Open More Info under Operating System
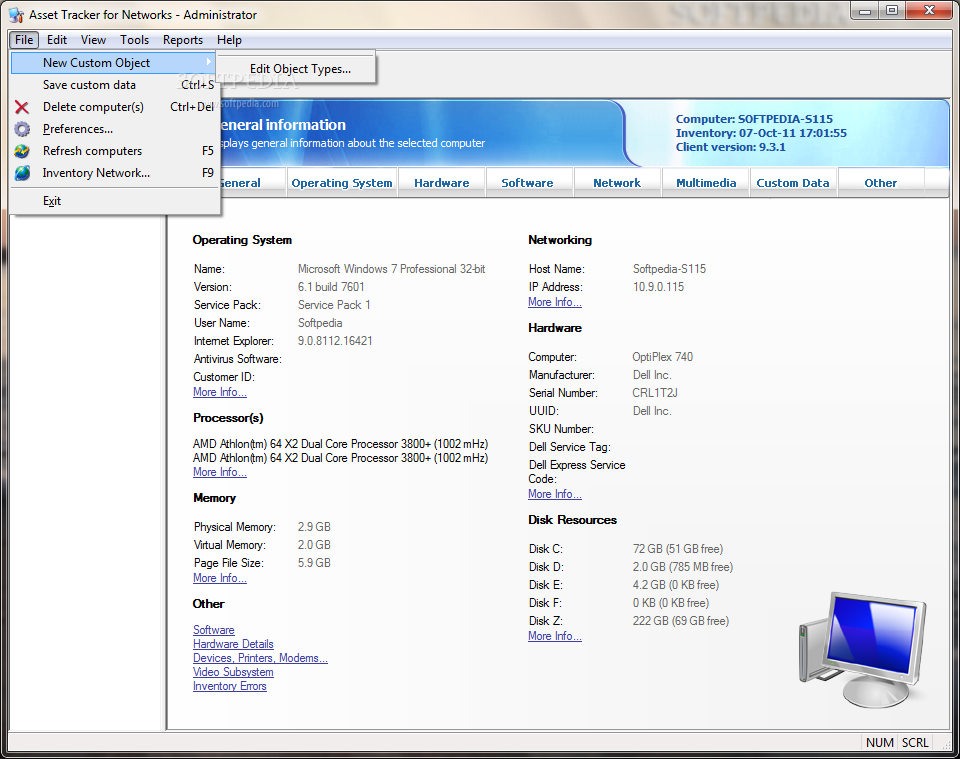The height and width of the screenshot is (759, 960). [220, 392]
